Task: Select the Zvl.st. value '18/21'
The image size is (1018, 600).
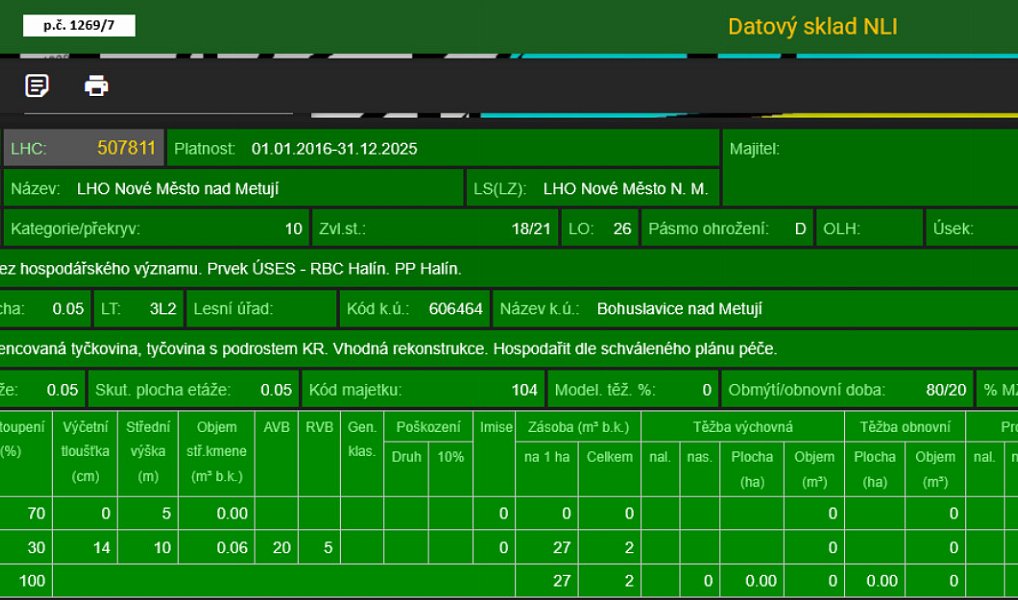Action: (530, 229)
